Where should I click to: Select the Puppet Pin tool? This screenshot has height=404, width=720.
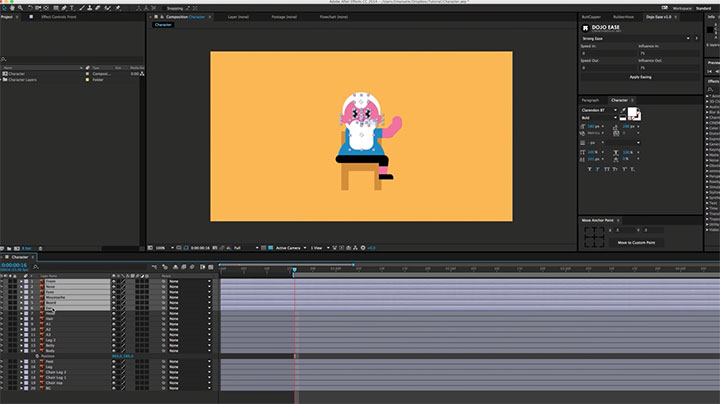pyautogui.click(x=118, y=8)
